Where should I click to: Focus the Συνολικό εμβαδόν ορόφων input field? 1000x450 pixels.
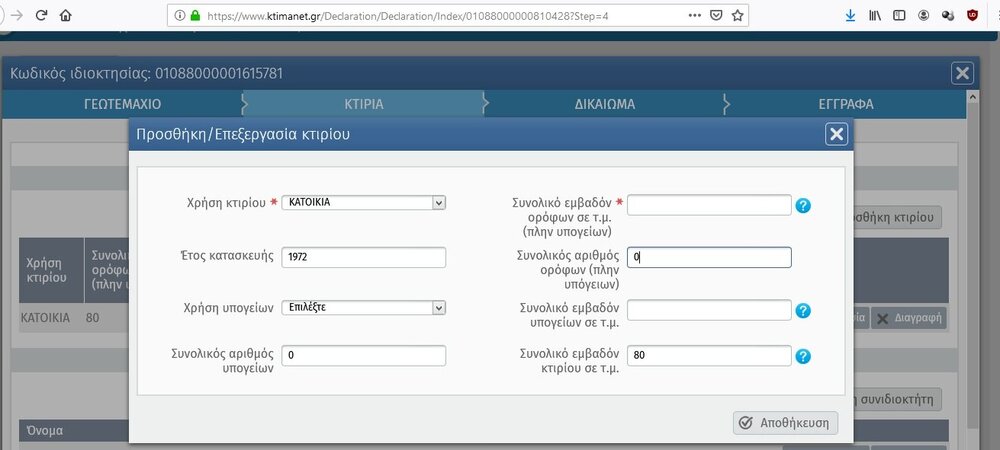[x=709, y=205]
